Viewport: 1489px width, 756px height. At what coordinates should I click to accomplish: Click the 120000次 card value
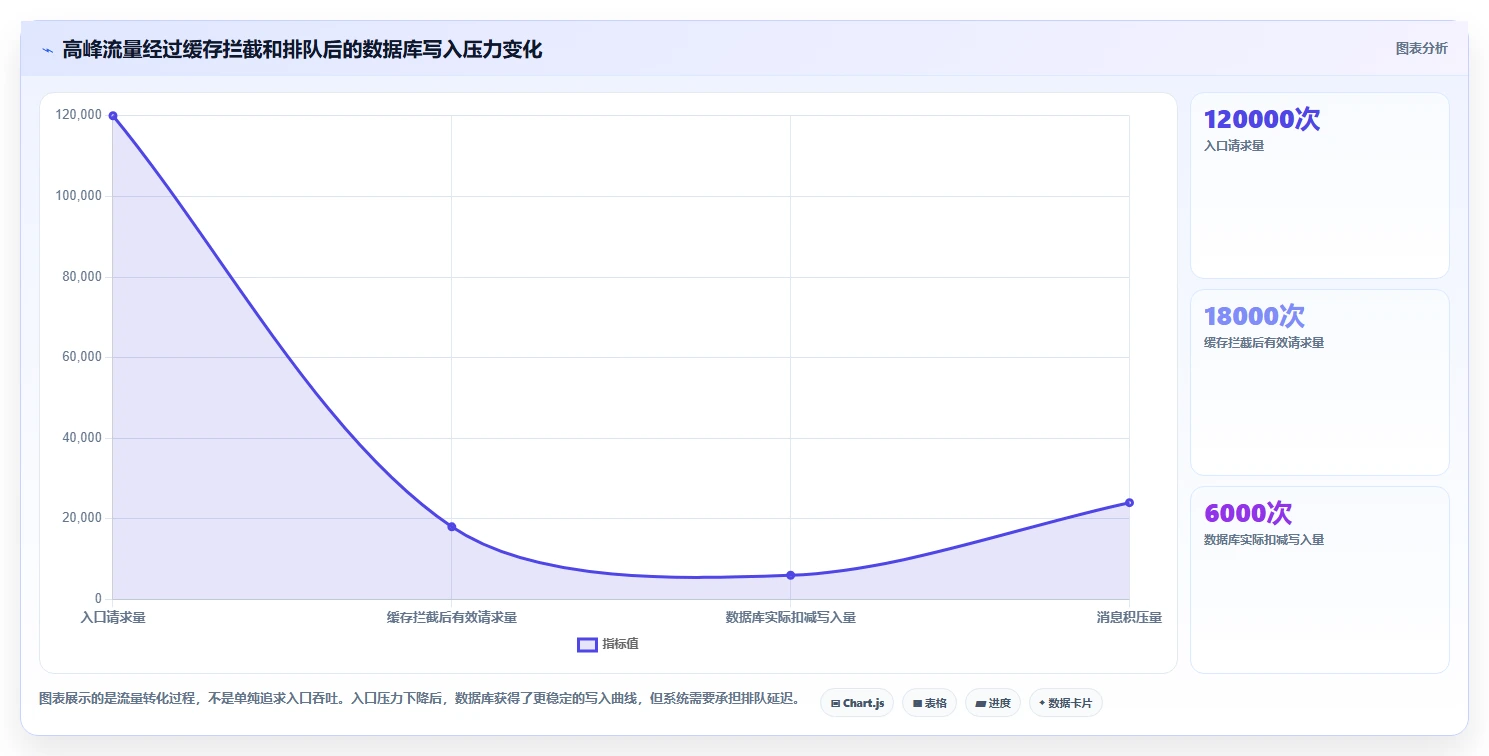(1262, 120)
